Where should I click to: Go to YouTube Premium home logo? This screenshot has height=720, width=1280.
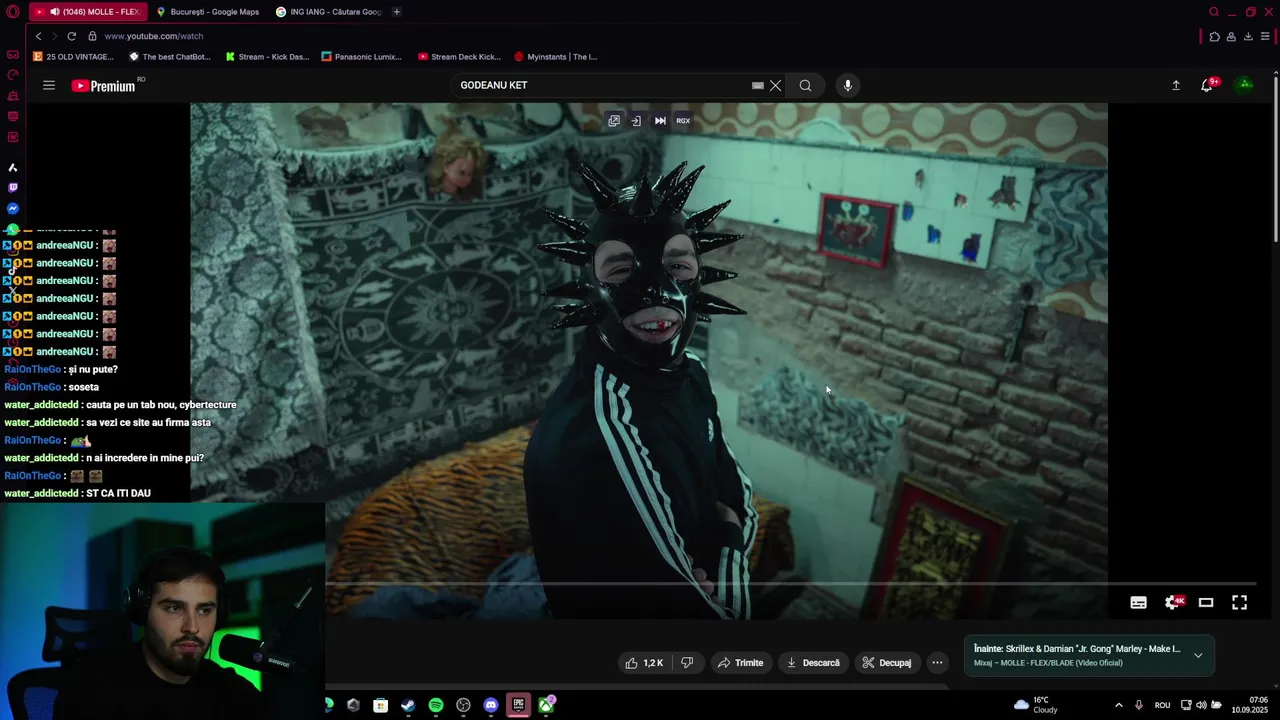coord(104,86)
